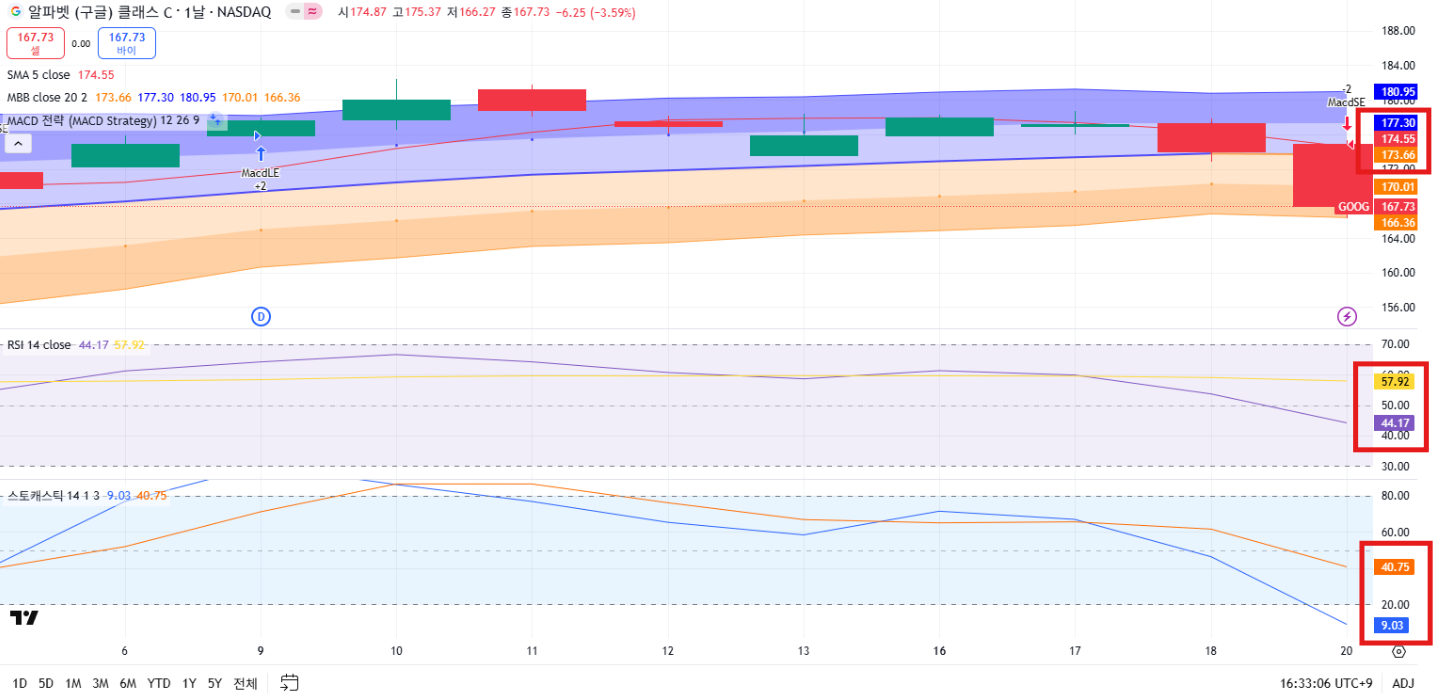Click the blue 177.30 price label
Viewport: 1433px width, 695px height.
coord(1398,122)
